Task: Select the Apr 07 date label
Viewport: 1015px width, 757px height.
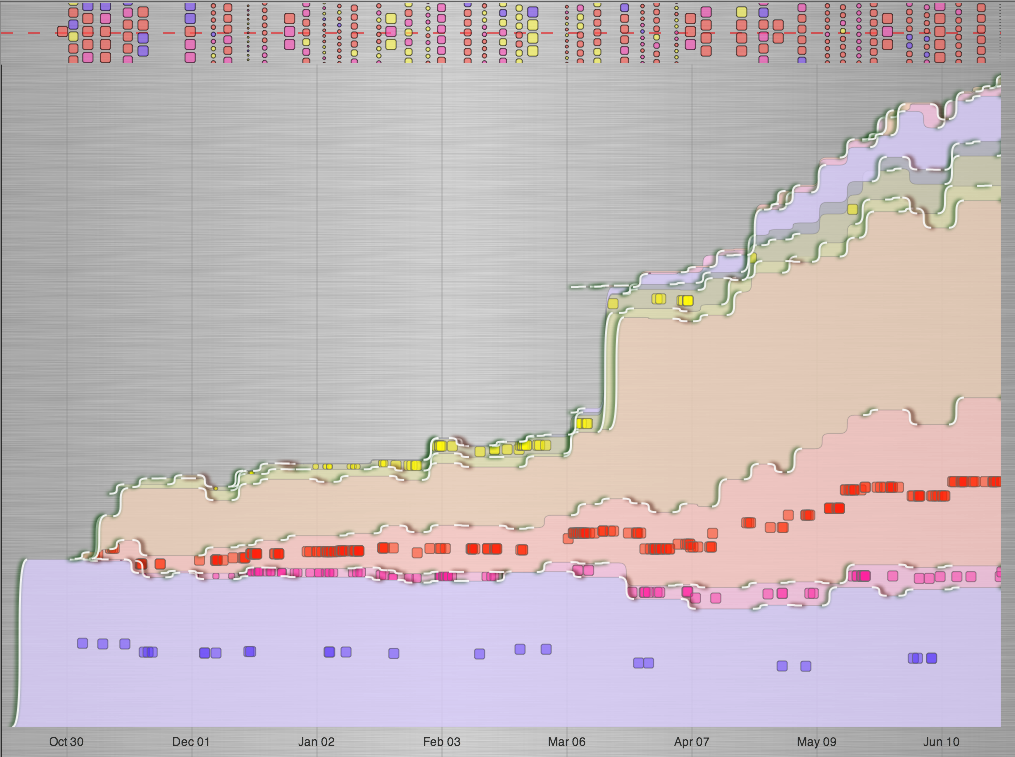Action: (691, 742)
